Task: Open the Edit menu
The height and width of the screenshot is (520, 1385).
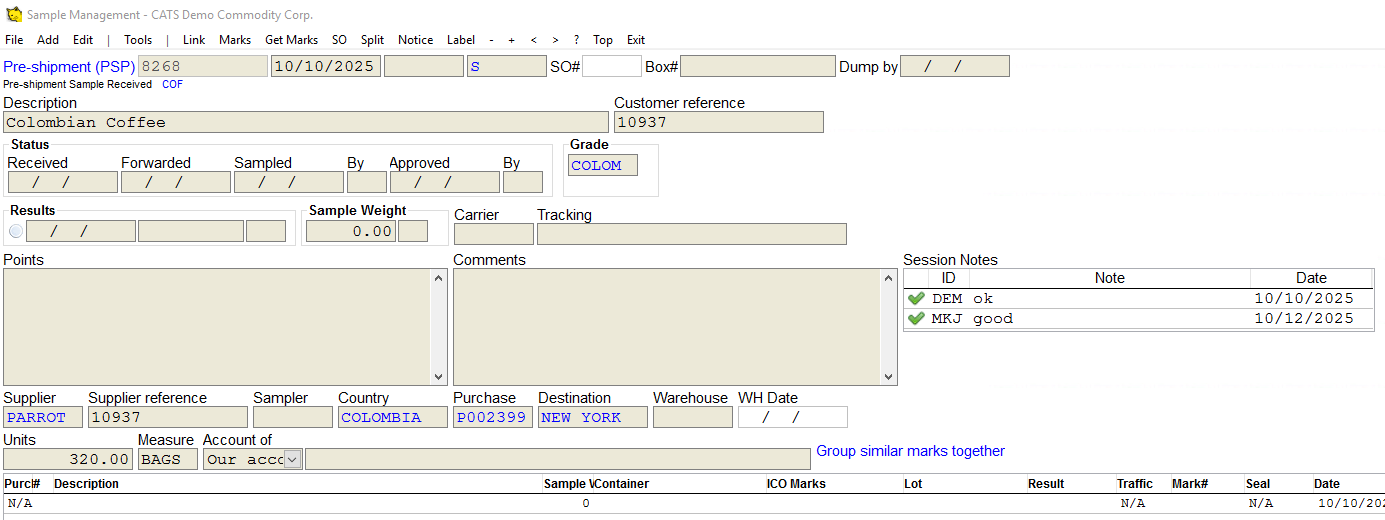Action: [83, 40]
